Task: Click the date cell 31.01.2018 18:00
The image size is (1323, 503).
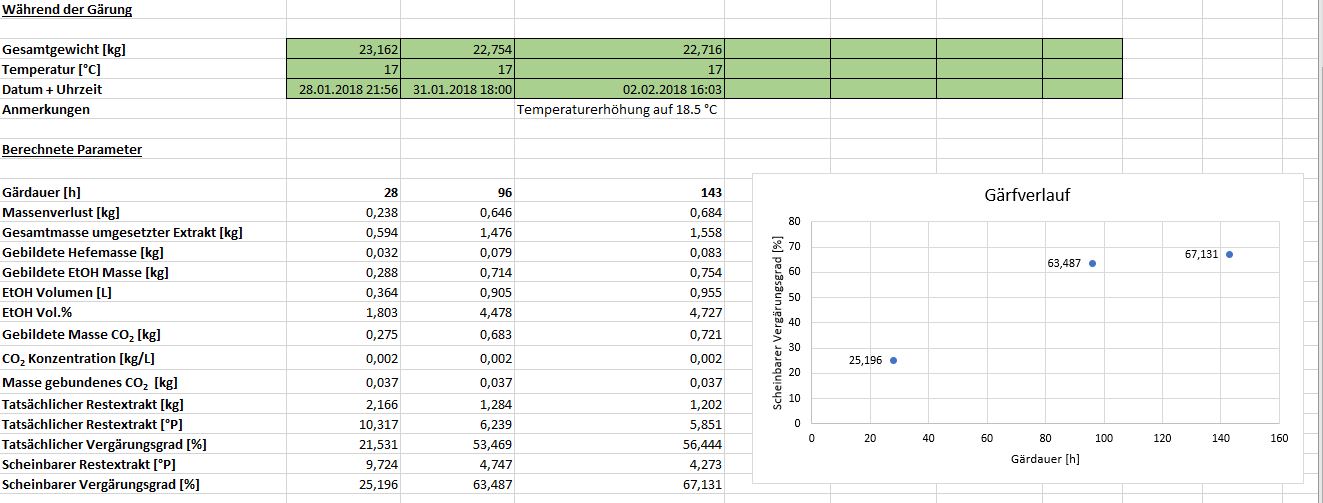Action: [457, 89]
